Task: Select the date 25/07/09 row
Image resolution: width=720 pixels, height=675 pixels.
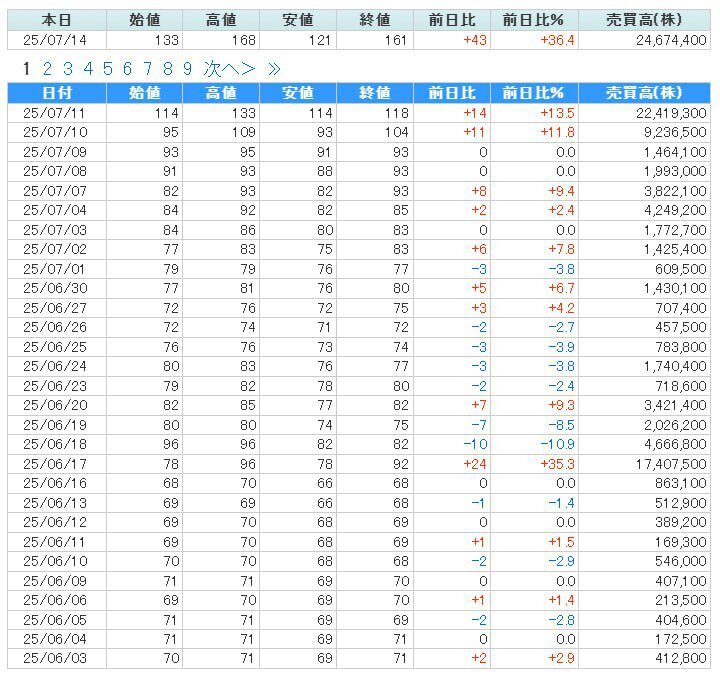Action: (x=55, y=152)
